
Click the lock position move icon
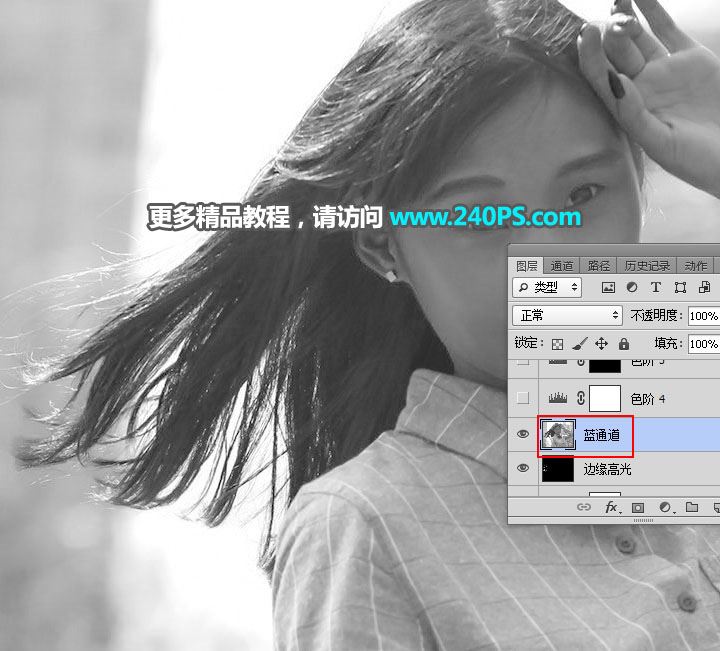[x=602, y=343]
